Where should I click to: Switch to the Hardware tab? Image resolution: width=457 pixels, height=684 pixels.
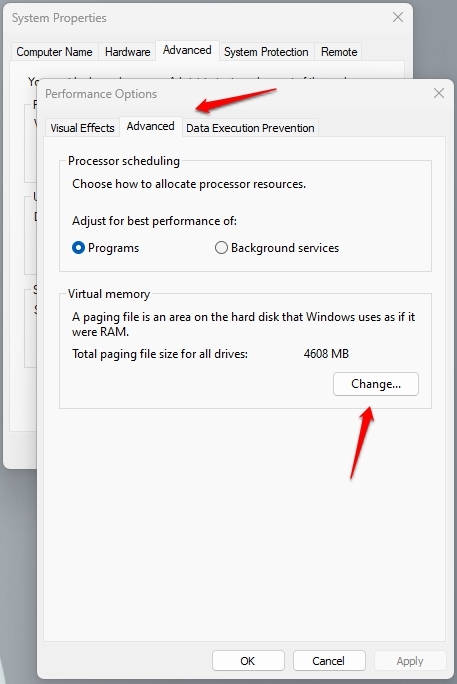[127, 52]
